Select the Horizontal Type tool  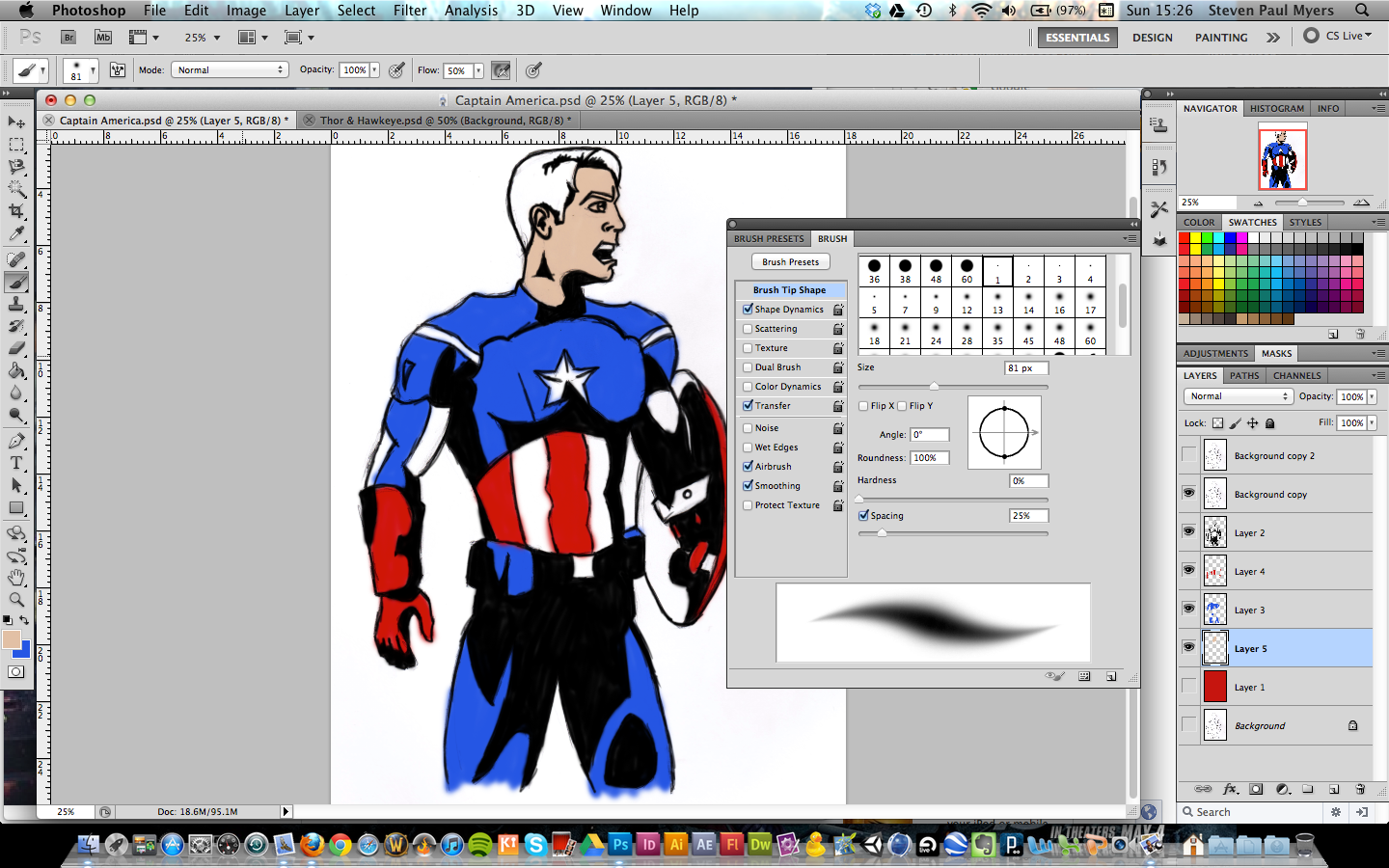pyautogui.click(x=16, y=463)
